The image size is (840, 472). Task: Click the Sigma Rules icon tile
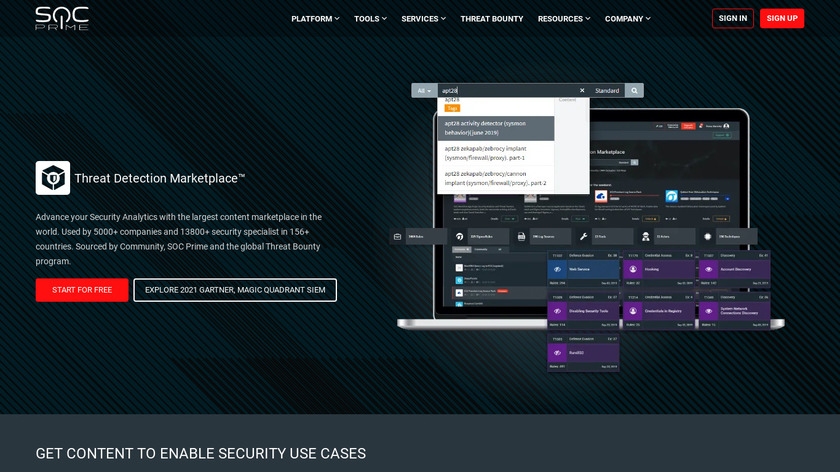point(460,236)
